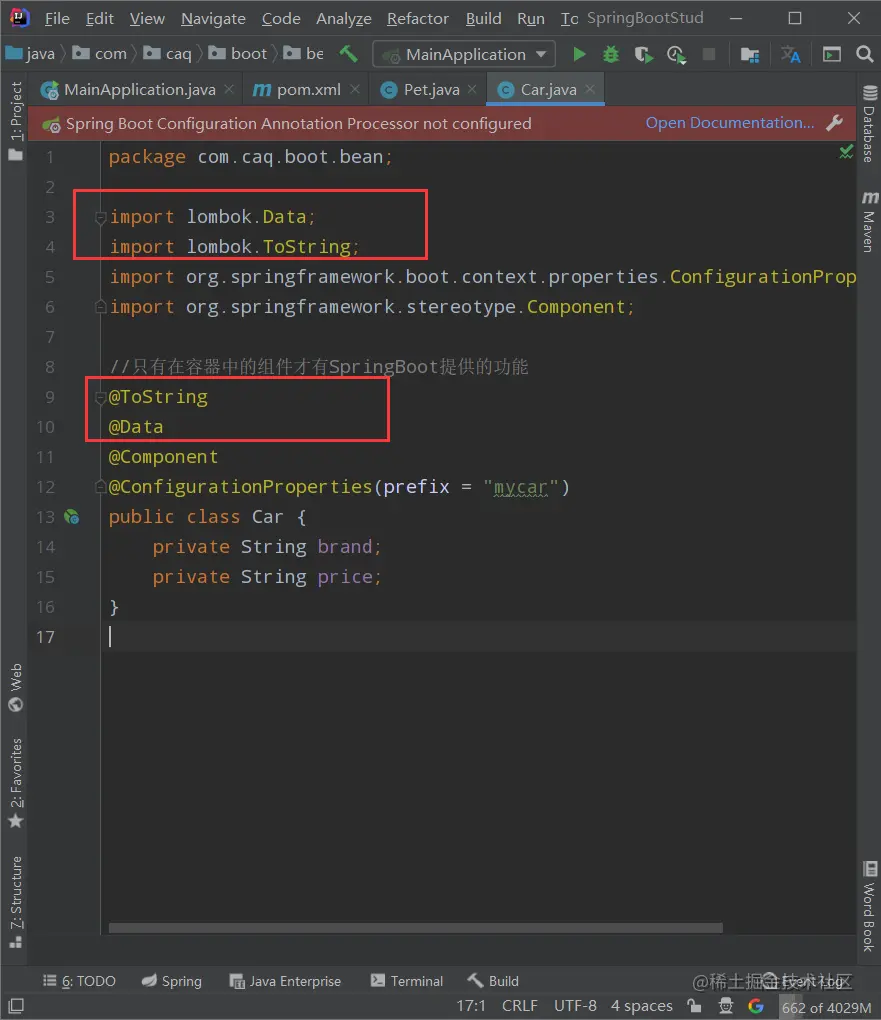Image resolution: width=881 pixels, height=1020 pixels.
Task: Open MainApplication run configuration dropdown
Action: 465,55
